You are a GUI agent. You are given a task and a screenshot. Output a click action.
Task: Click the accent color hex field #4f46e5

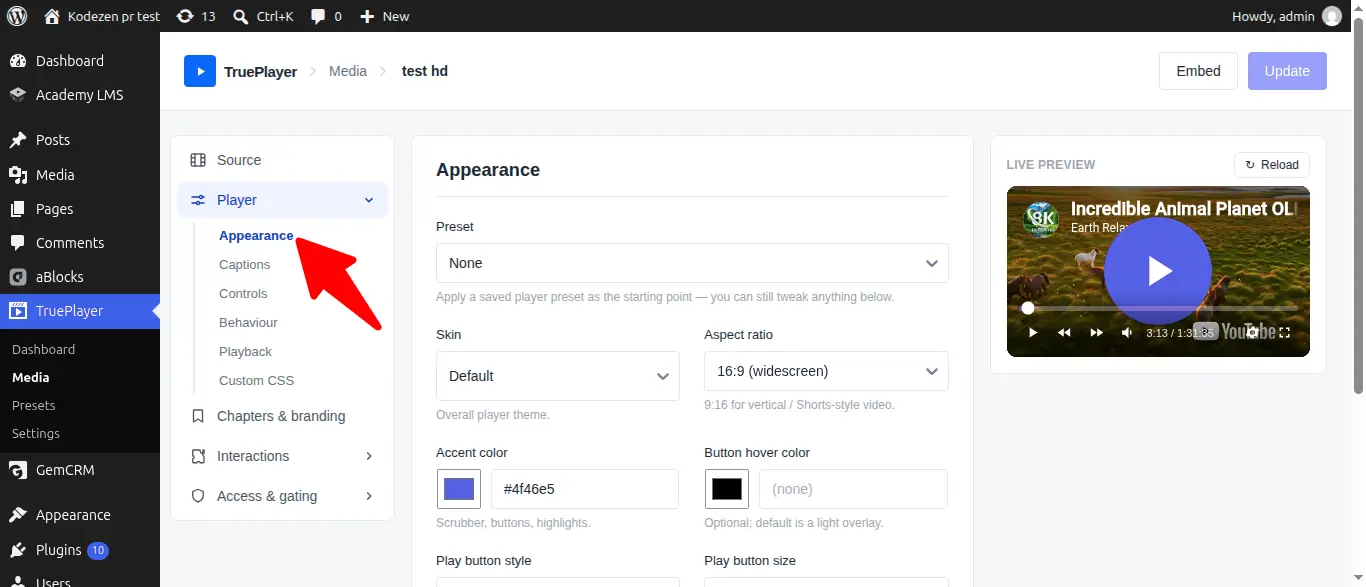[585, 489]
